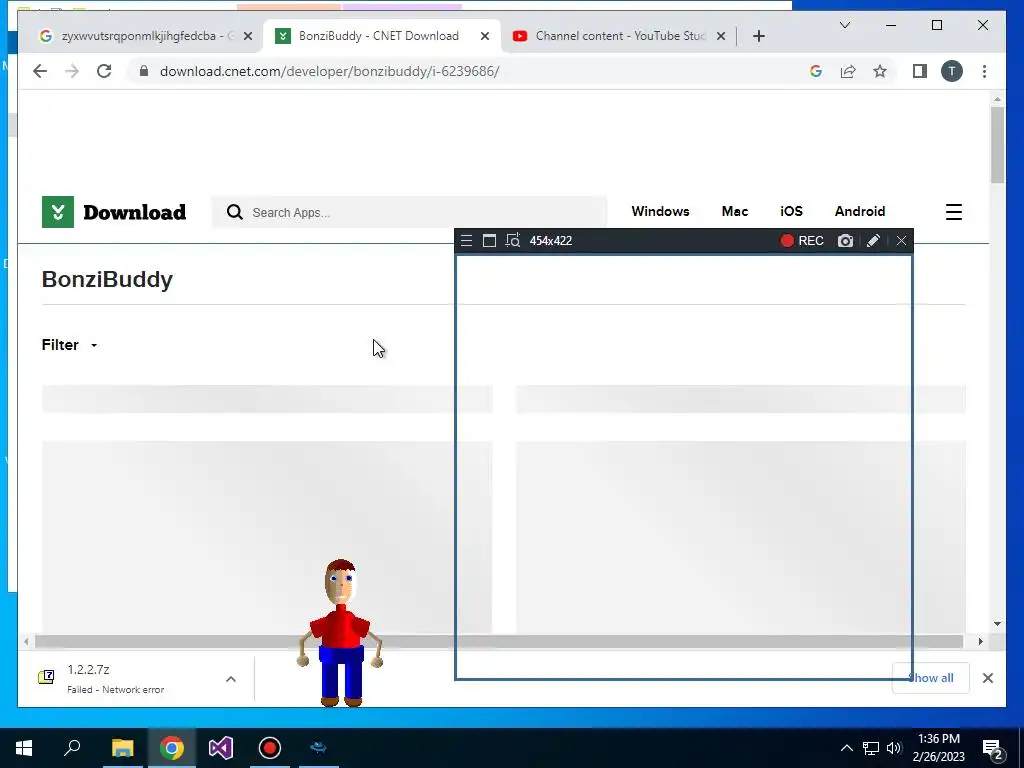
Task: Click Show all downloads
Action: (931, 678)
